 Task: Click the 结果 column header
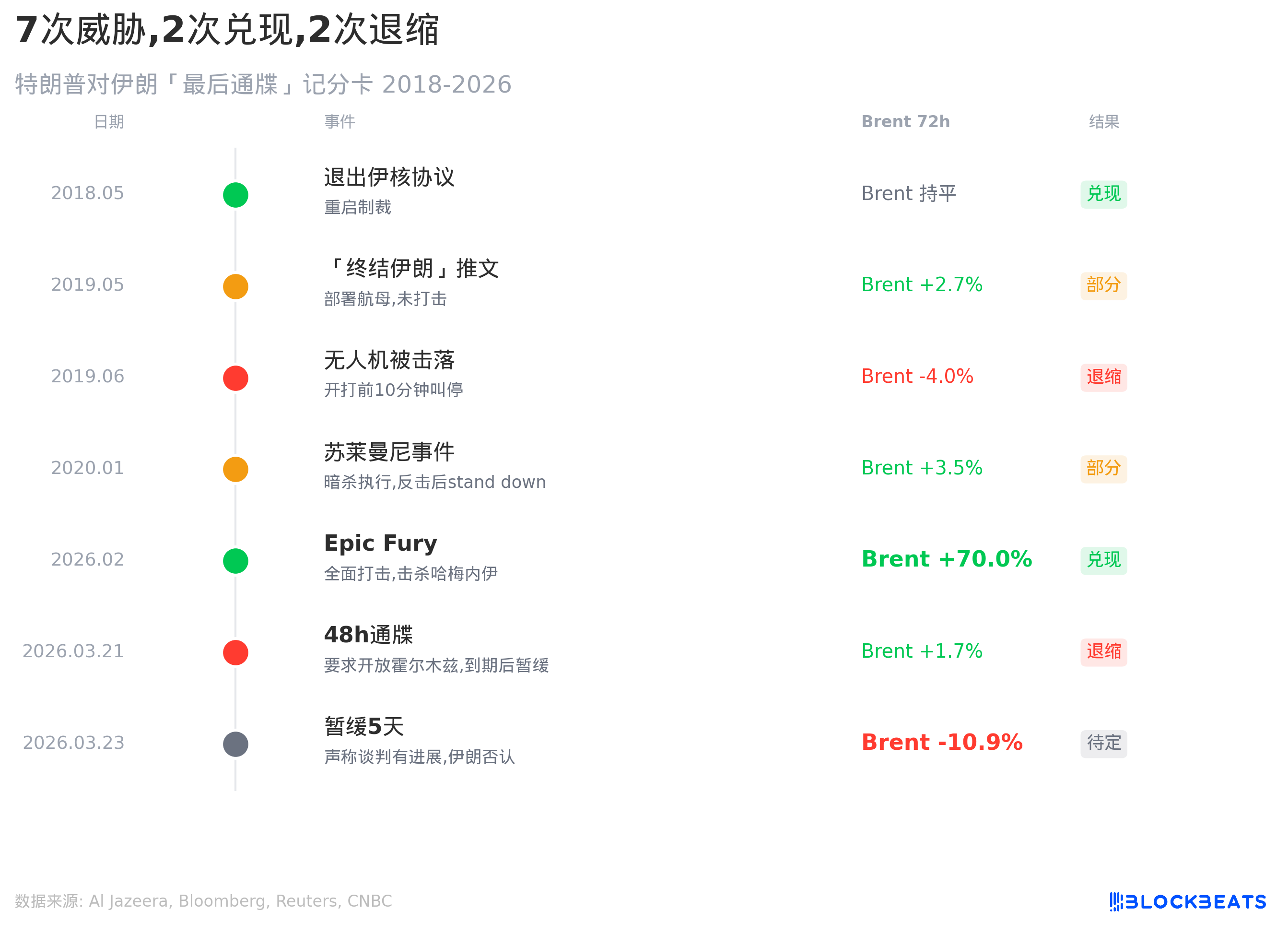[x=1103, y=121]
